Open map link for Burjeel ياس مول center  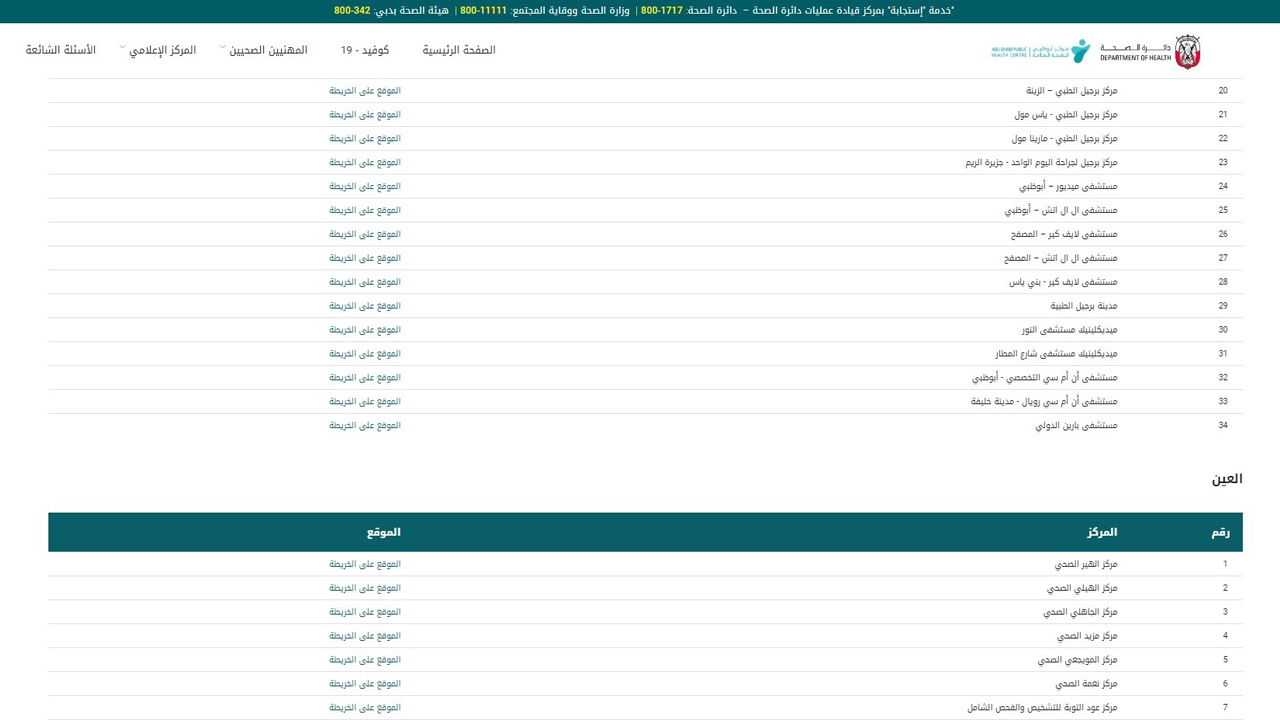click(365, 115)
